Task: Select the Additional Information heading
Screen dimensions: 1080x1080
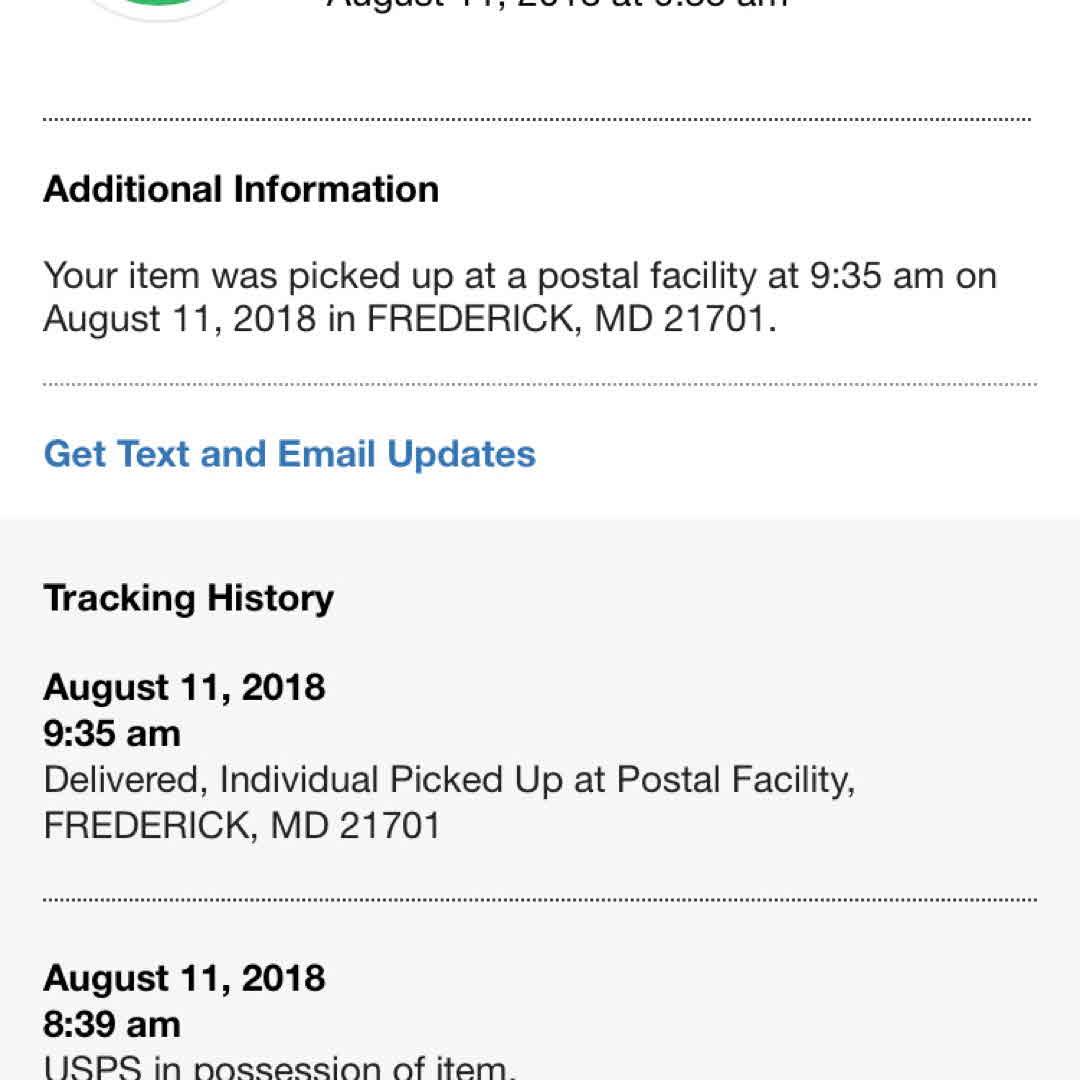Action: pyautogui.click(x=241, y=189)
